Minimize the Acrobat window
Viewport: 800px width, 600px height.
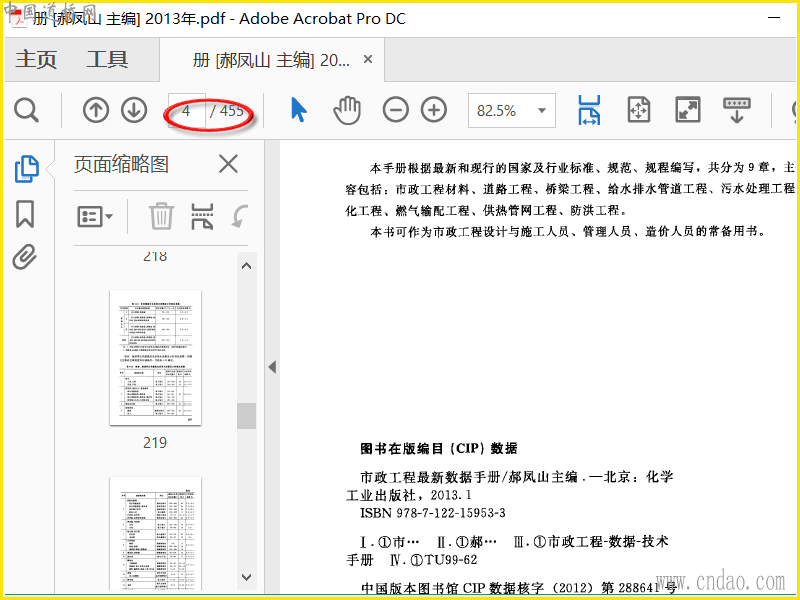[774, 18]
